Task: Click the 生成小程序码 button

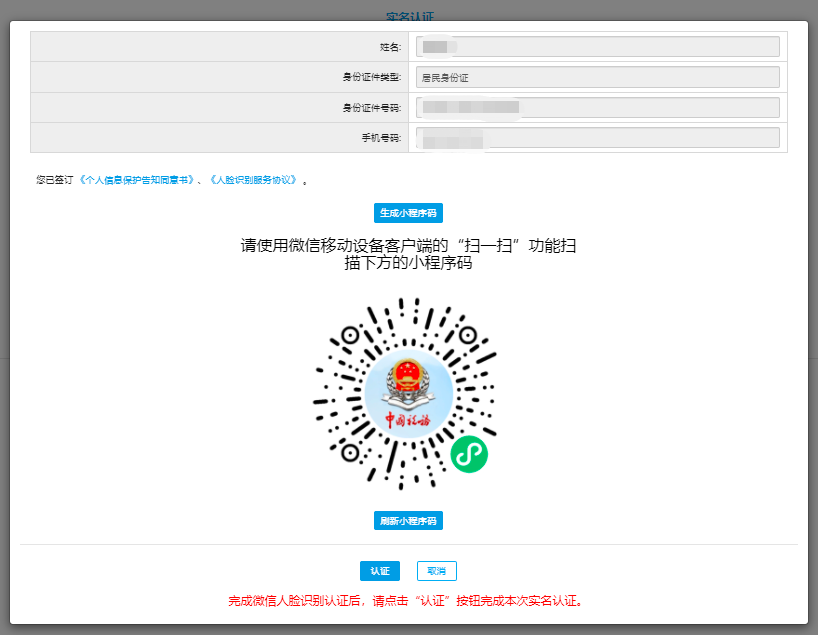Action: [x=408, y=213]
